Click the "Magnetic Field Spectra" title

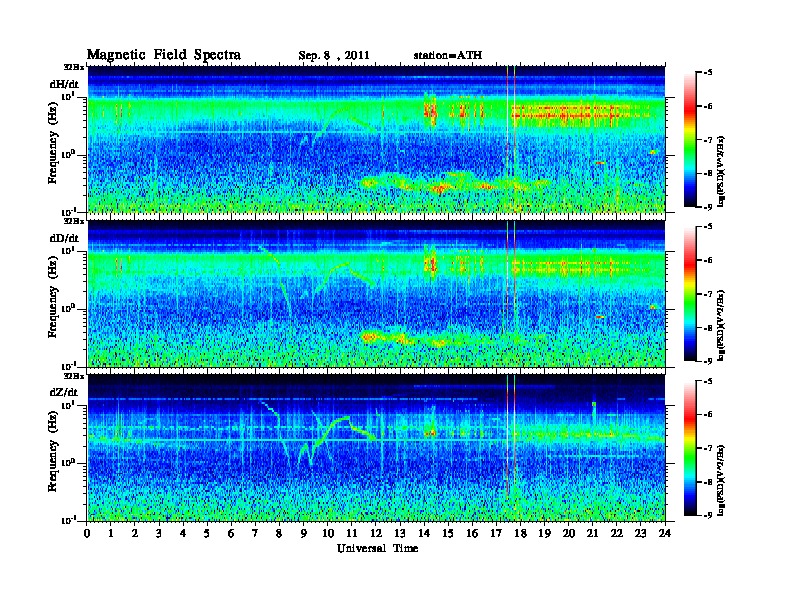(164, 55)
